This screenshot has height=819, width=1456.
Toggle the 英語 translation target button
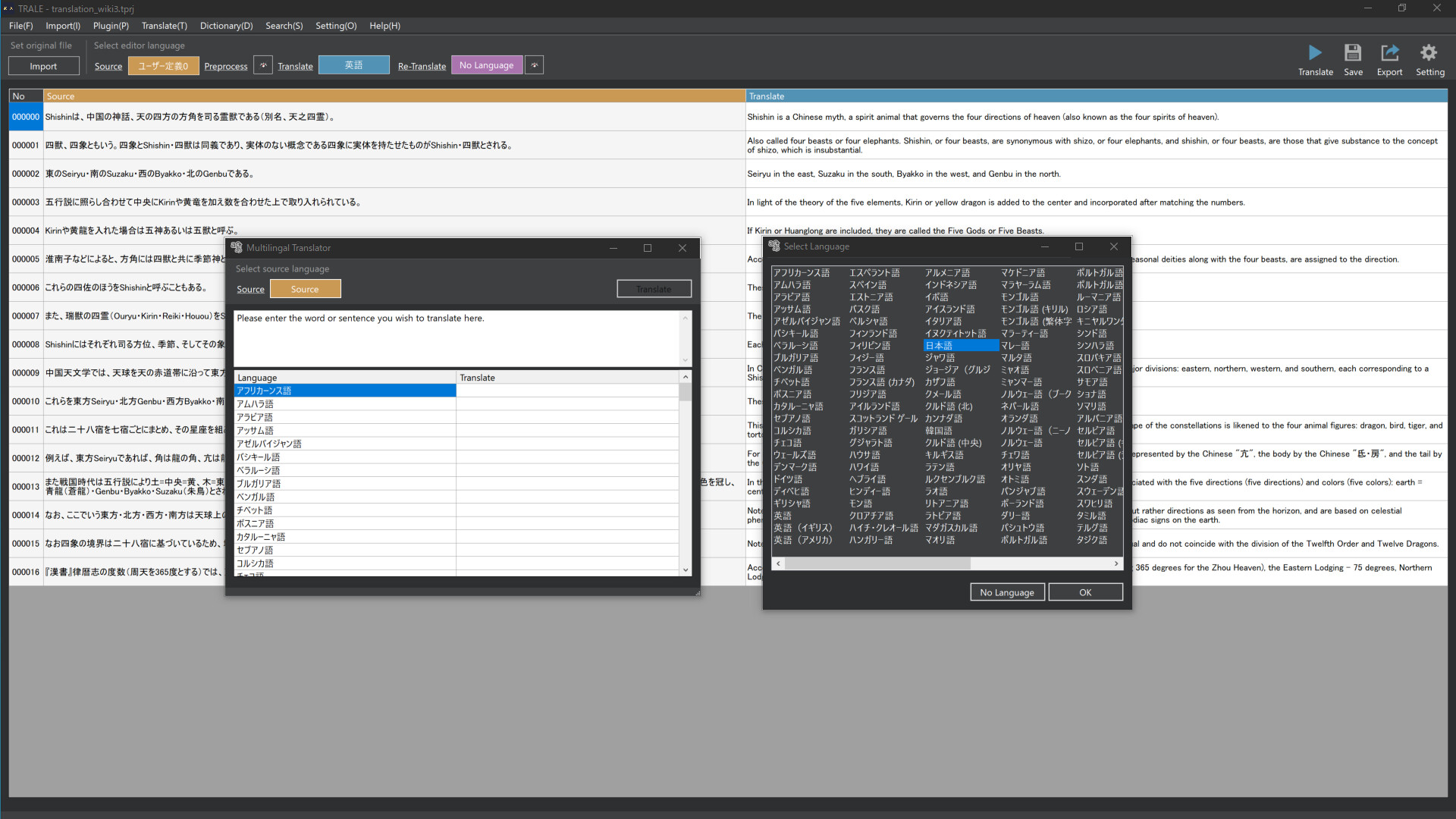point(353,64)
